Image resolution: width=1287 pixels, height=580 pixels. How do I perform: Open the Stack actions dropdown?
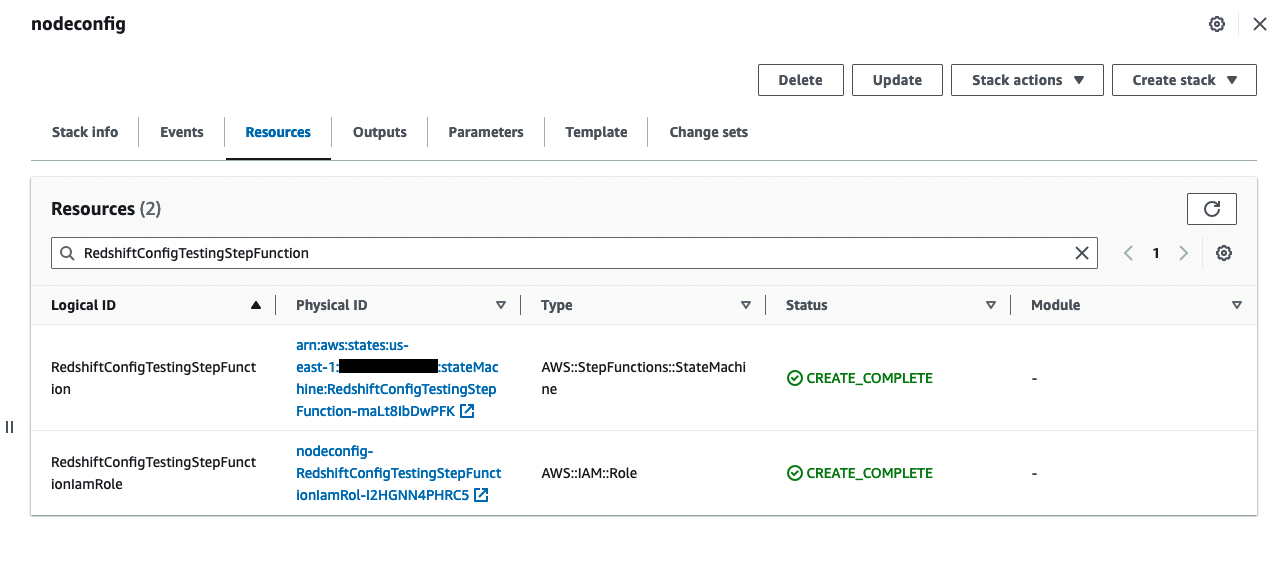point(1027,79)
